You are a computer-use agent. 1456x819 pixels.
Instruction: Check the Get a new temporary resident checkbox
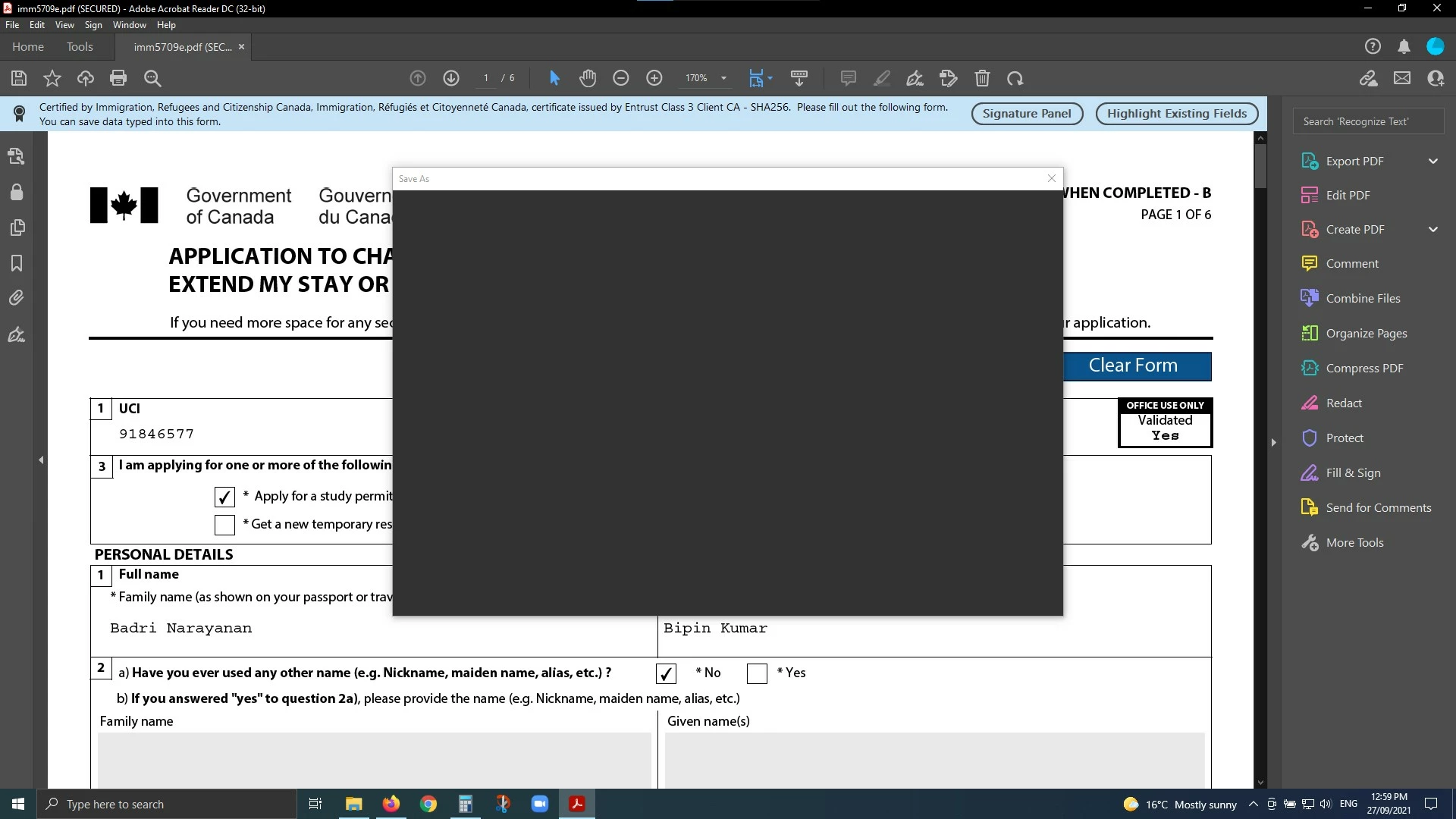(x=224, y=525)
